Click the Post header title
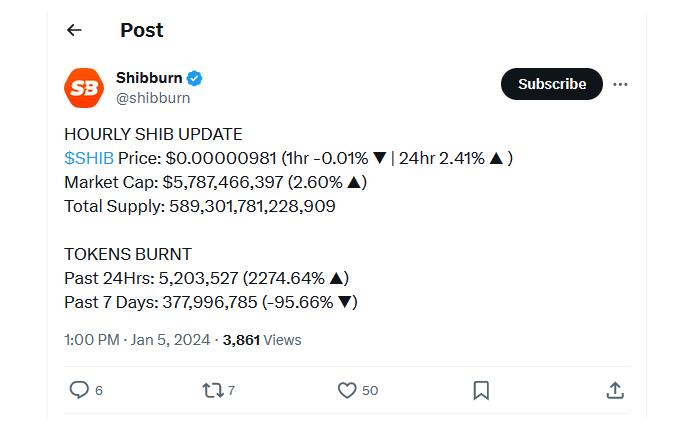 tap(142, 30)
